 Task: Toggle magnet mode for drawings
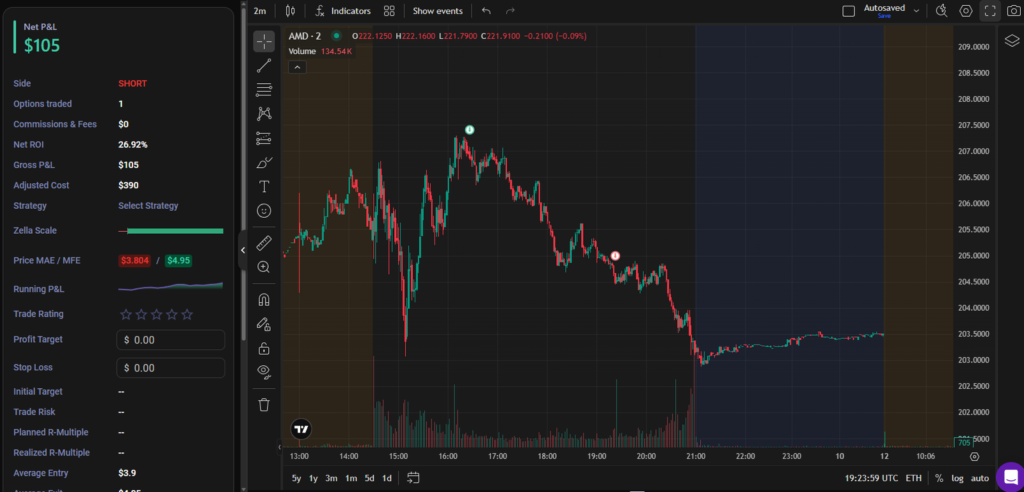coord(264,299)
